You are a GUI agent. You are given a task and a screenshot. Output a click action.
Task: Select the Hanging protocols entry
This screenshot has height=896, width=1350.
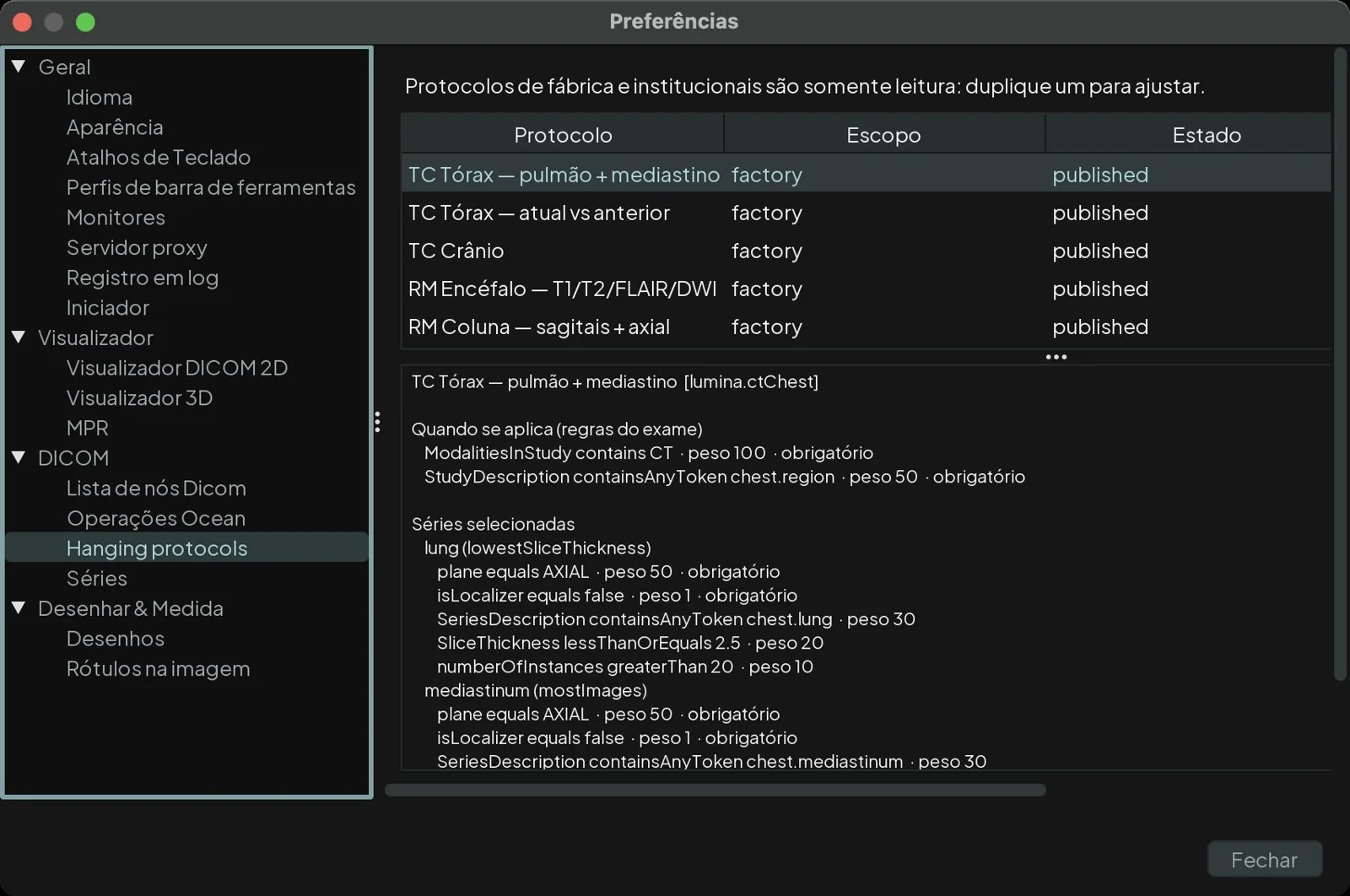coord(186,548)
